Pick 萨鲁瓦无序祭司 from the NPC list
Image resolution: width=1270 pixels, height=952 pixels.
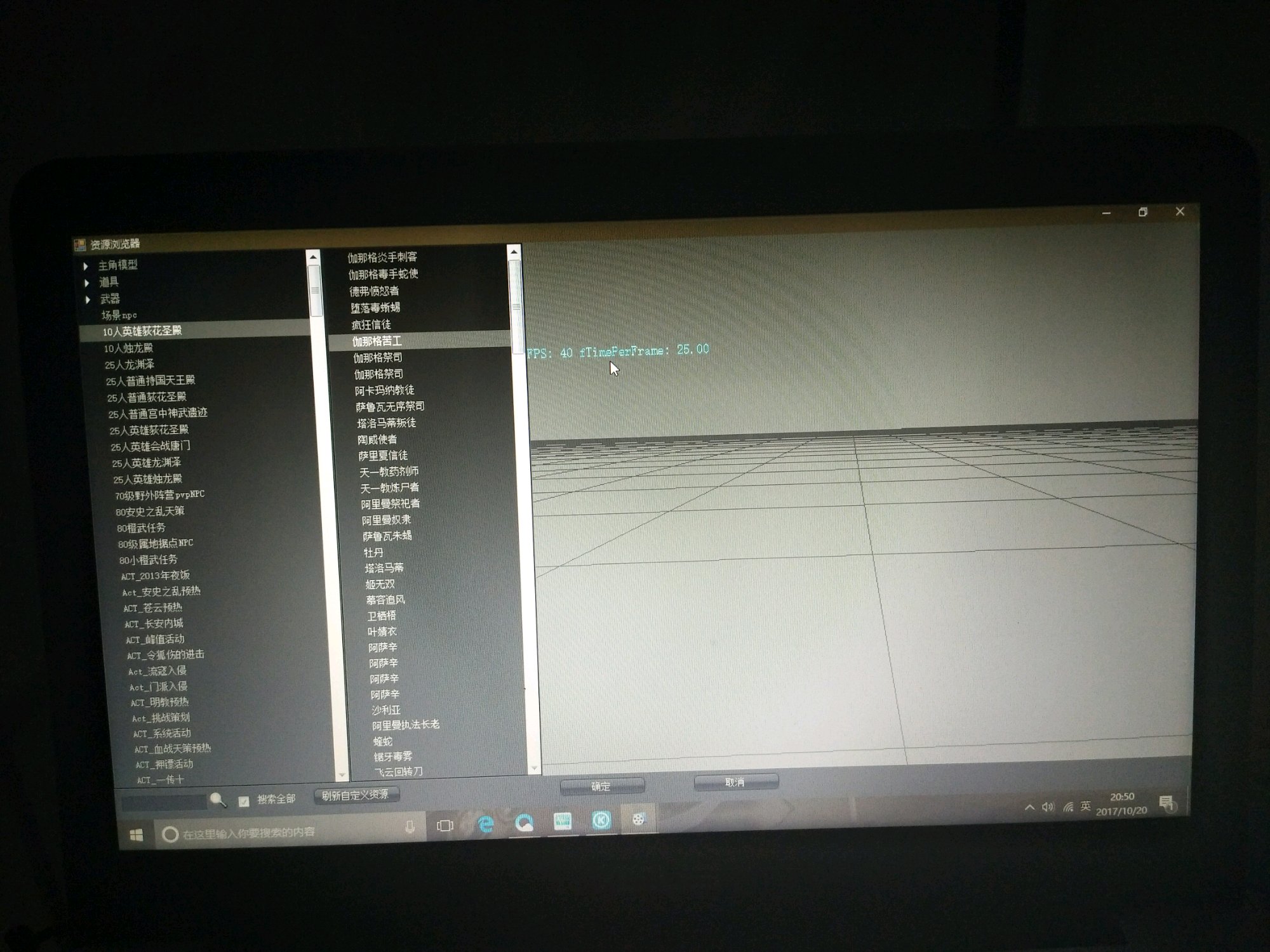point(390,406)
